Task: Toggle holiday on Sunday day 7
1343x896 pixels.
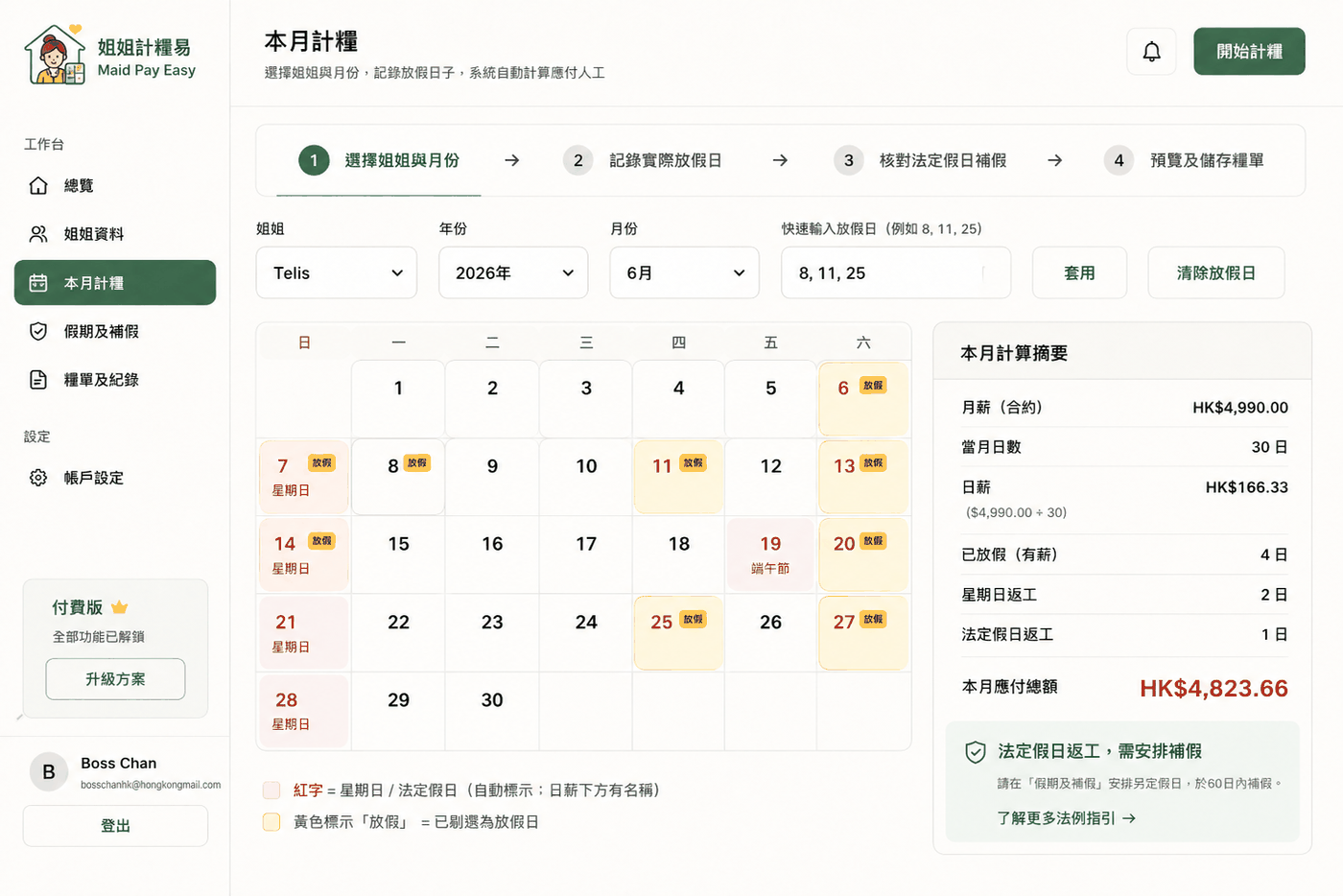Action: click(x=303, y=477)
